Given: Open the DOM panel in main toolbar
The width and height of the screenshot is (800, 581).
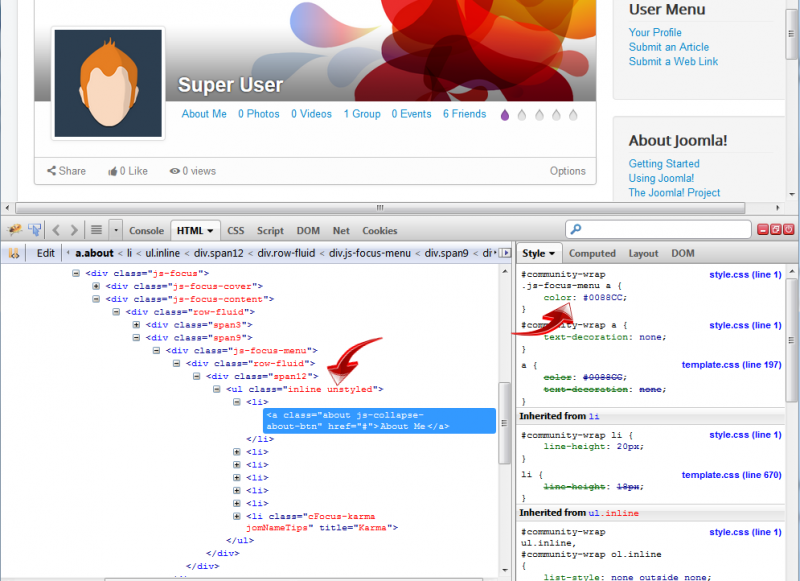Looking at the screenshot, I should (308, 231).
